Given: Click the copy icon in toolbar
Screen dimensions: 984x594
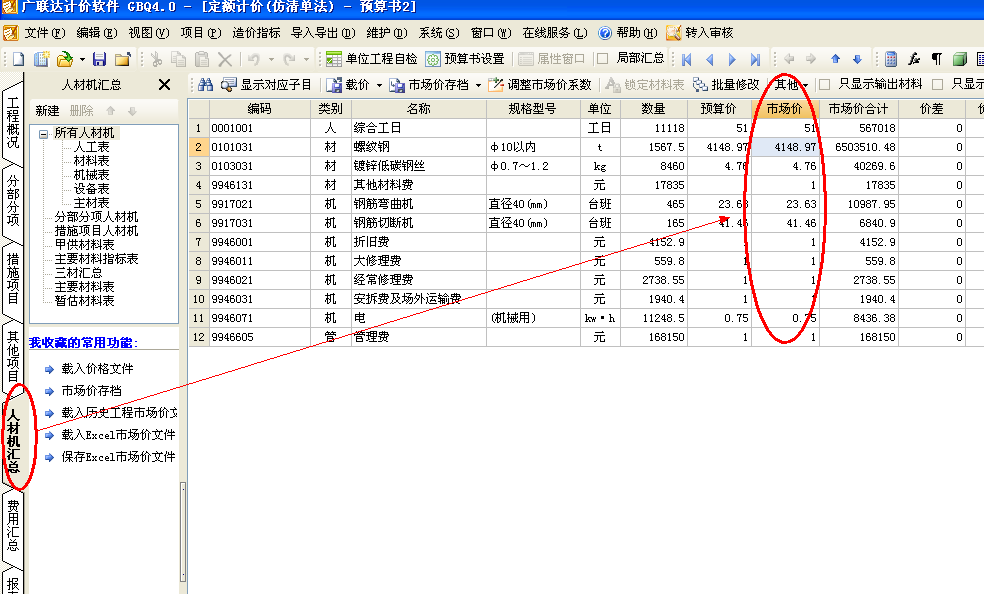Looking at the screenshot, I should 179,59.
